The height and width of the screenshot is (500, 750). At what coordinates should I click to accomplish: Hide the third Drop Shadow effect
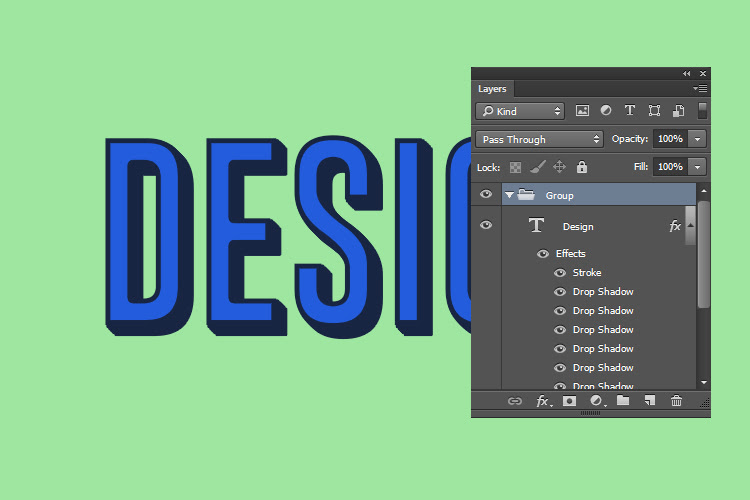pyautogui.click(x=560, y=330)
